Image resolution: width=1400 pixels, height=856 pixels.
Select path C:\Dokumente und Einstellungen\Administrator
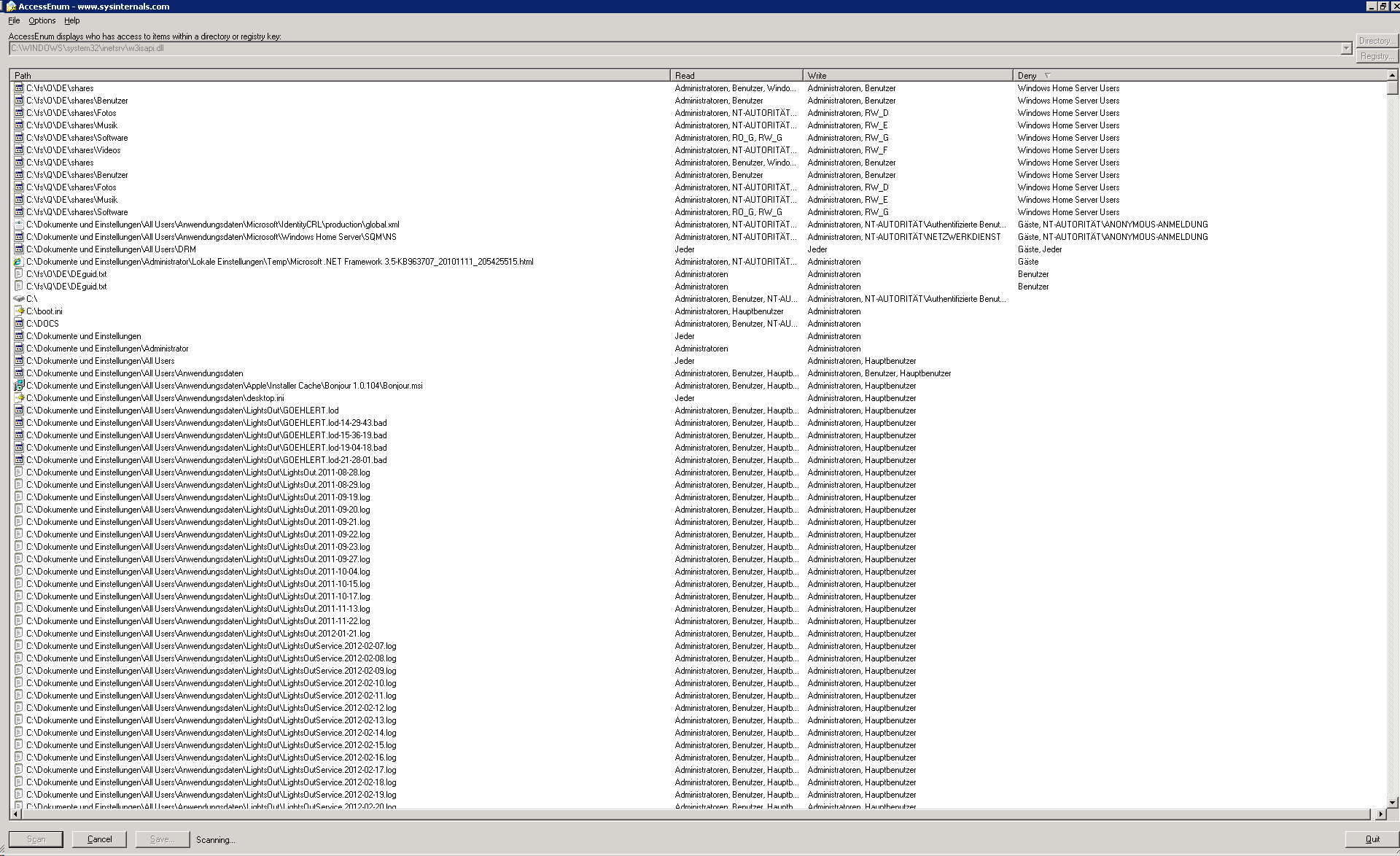click(107, 349)
